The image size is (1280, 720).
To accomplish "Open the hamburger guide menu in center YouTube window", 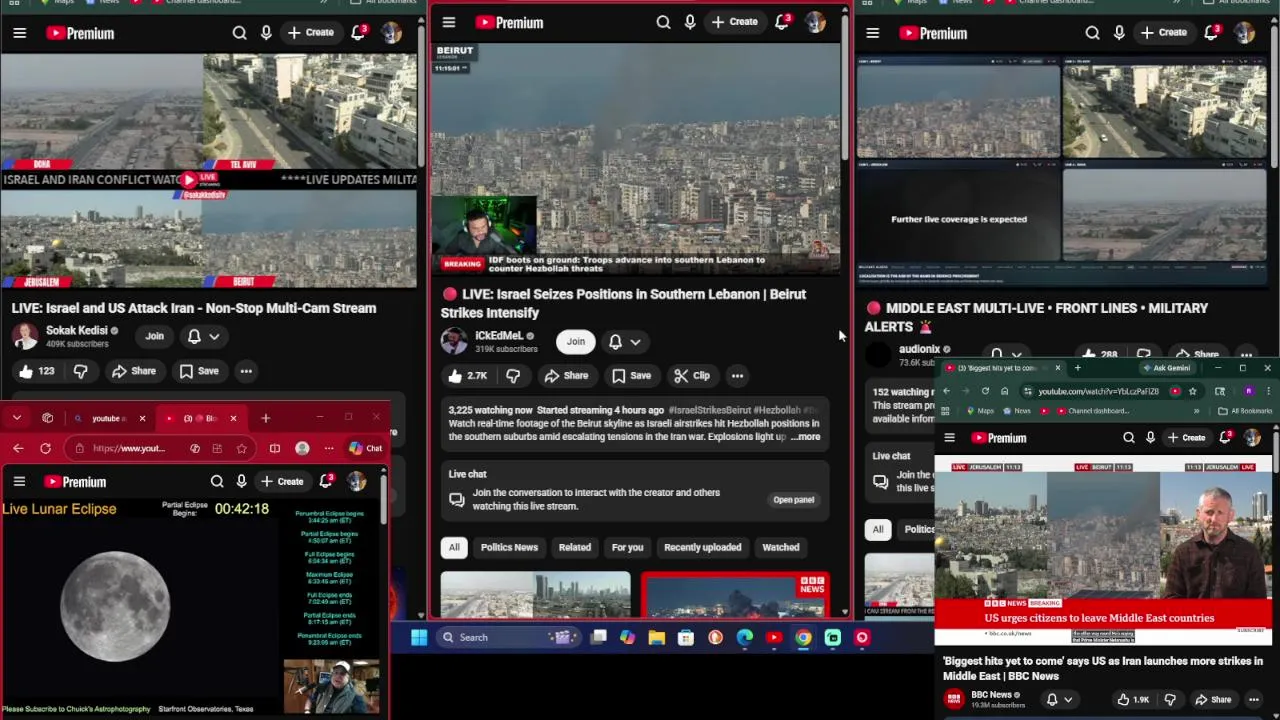I will click(449, 22).
